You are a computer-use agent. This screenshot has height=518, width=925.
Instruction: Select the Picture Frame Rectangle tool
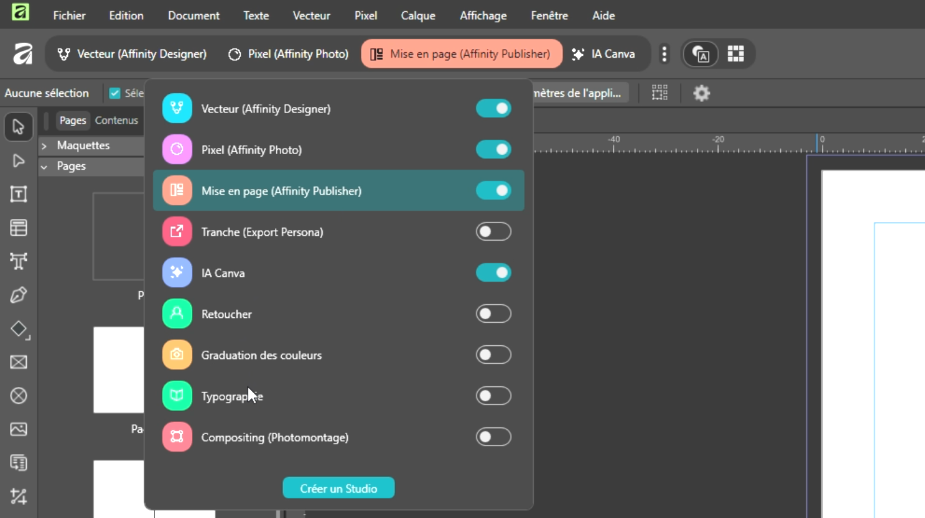pos(18,362)
